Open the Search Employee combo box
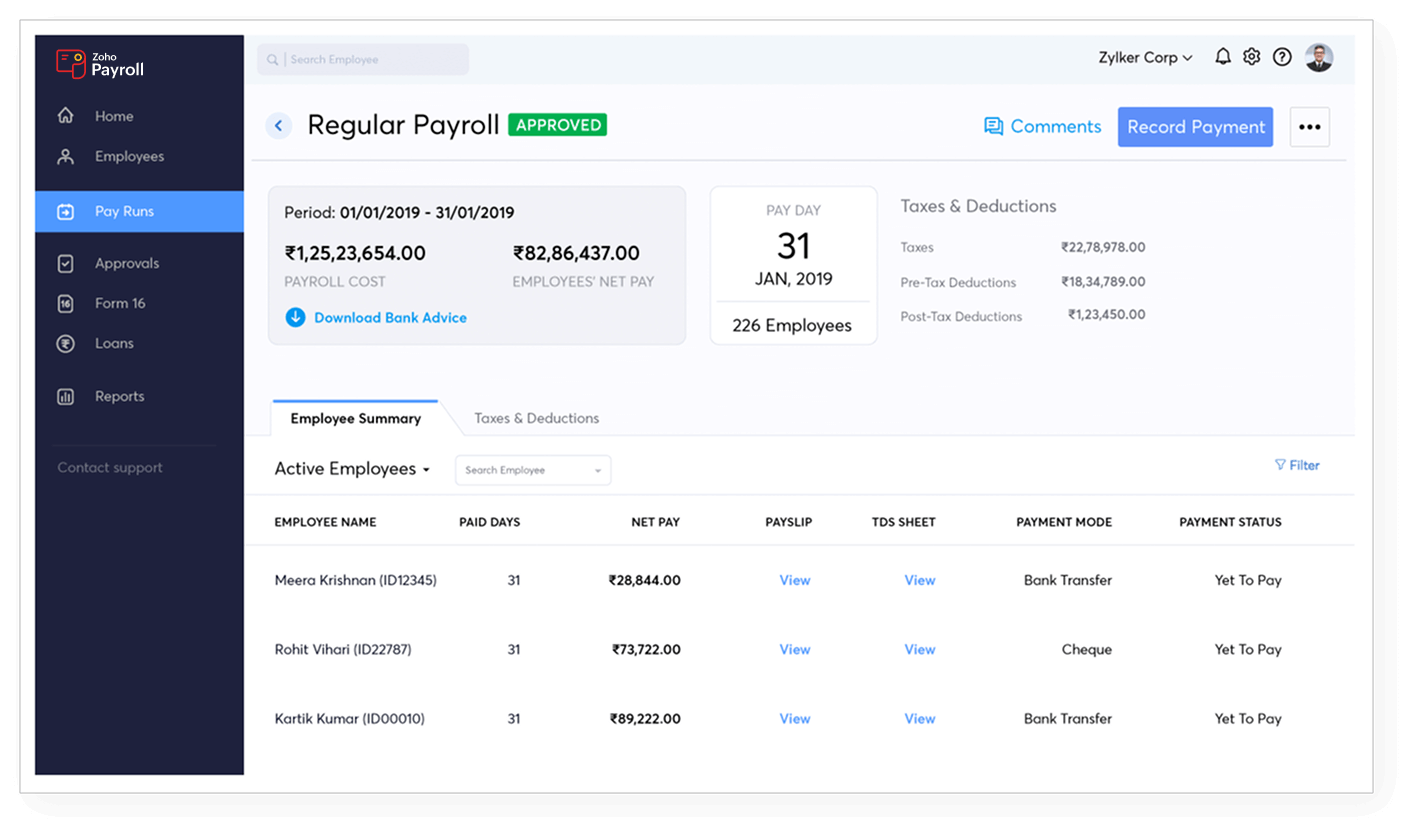 pos(532,470)
